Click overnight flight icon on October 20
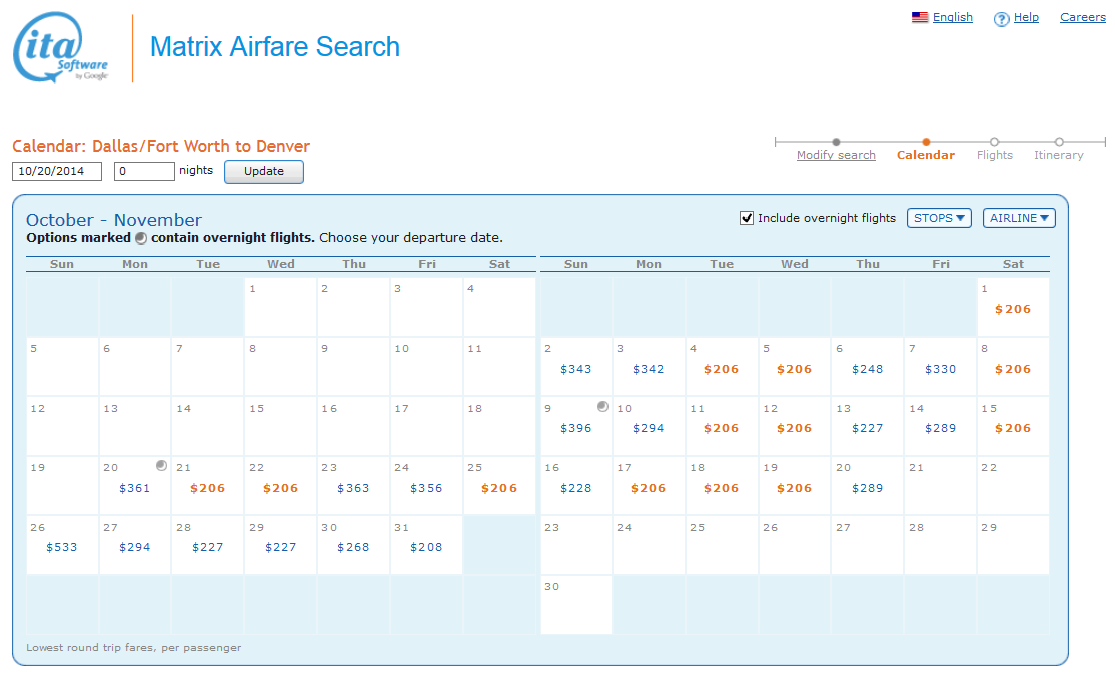Viewport: 1115px width, 676px height. tap(161, 466)
